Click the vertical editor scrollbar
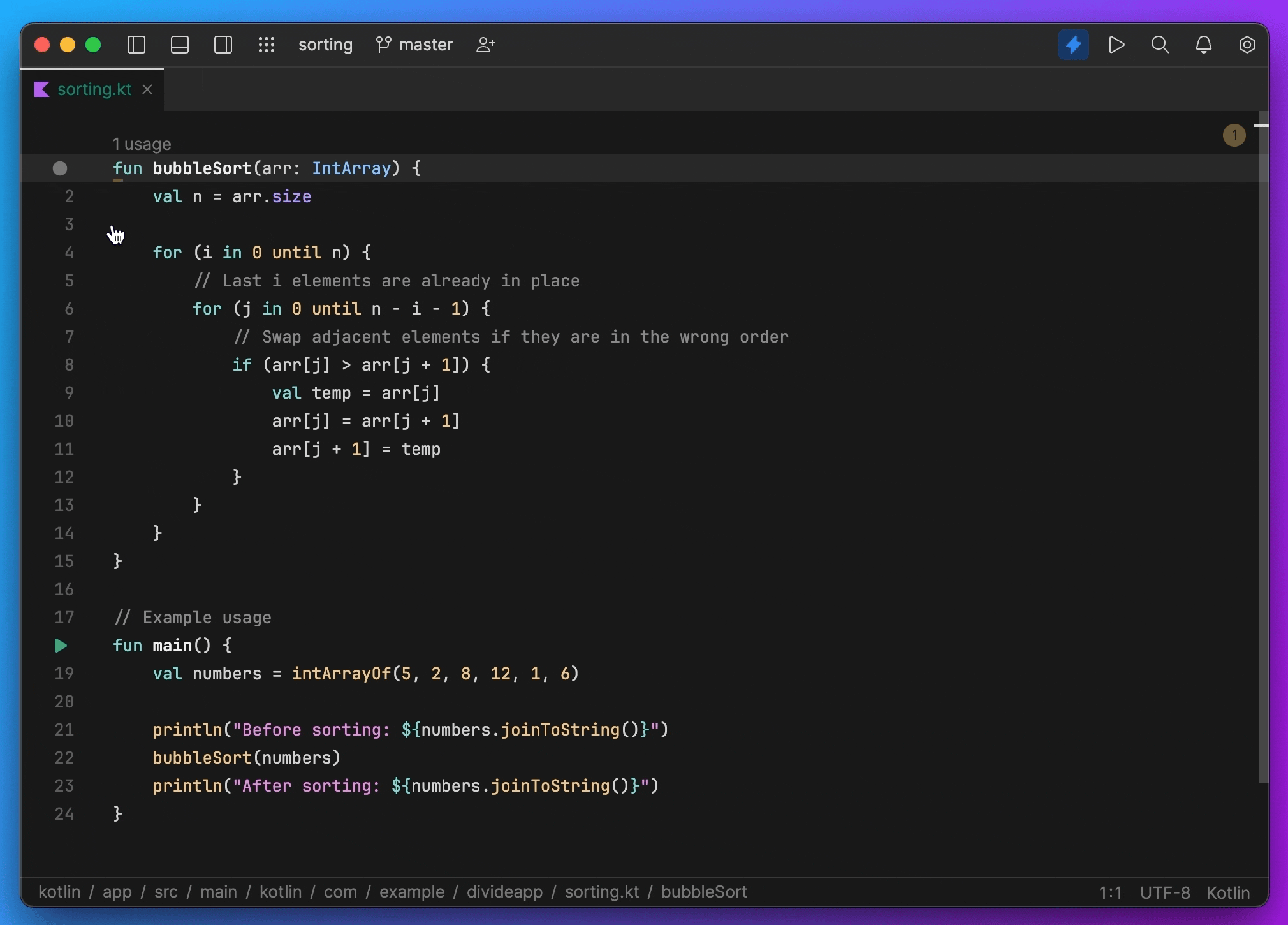This screenshot has width=1288, height=925. [x=1263, y=447]
